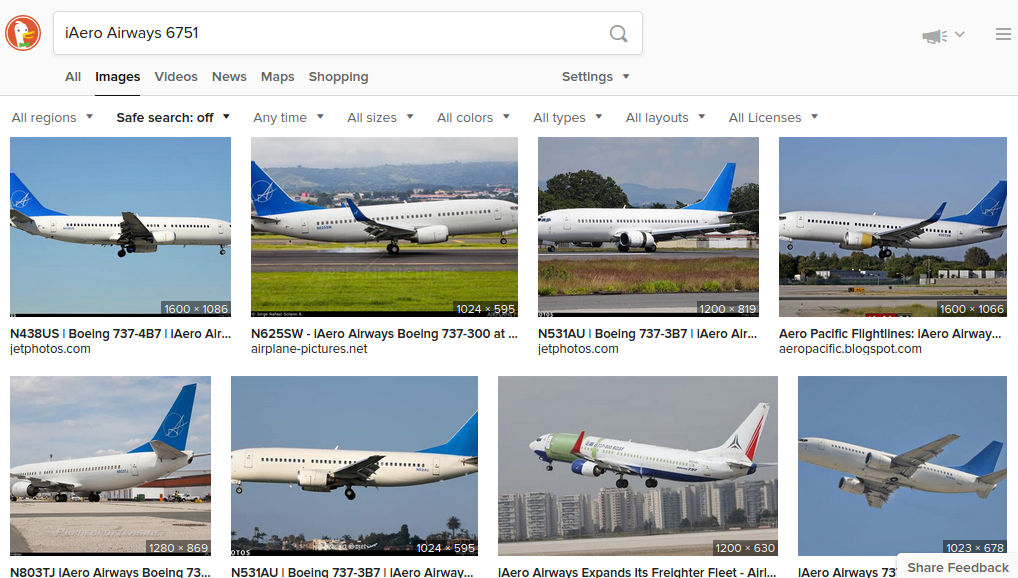Select the Images tab
The height and width of the screenshot is (578, 1018).
[x=118, y=77]
